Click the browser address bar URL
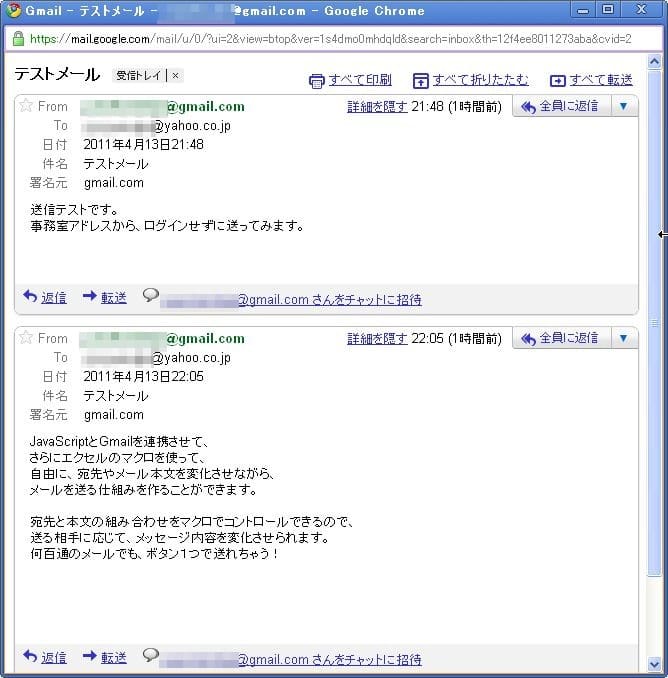The height and width of the screenshot is (678, 668). (x=330, y=39)
